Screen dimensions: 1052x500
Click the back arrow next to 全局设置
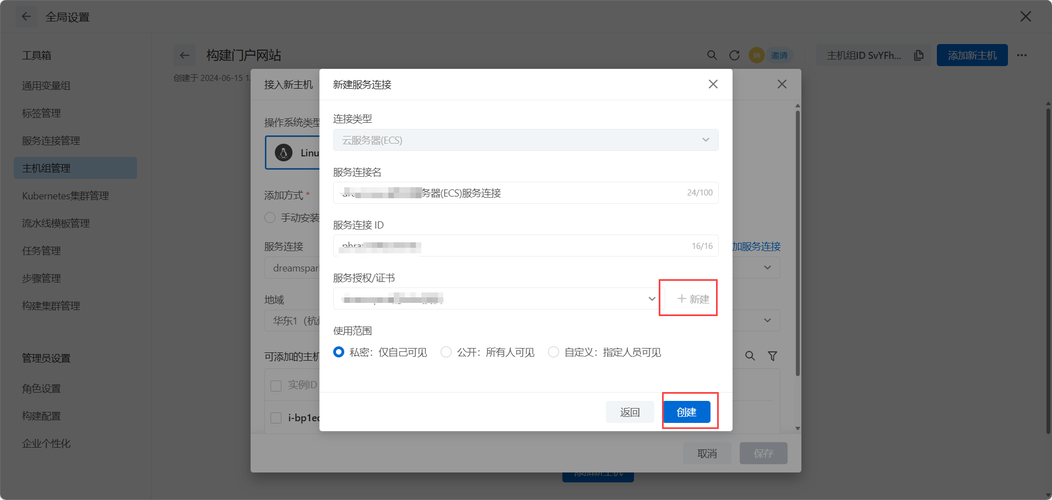[25, 17]
